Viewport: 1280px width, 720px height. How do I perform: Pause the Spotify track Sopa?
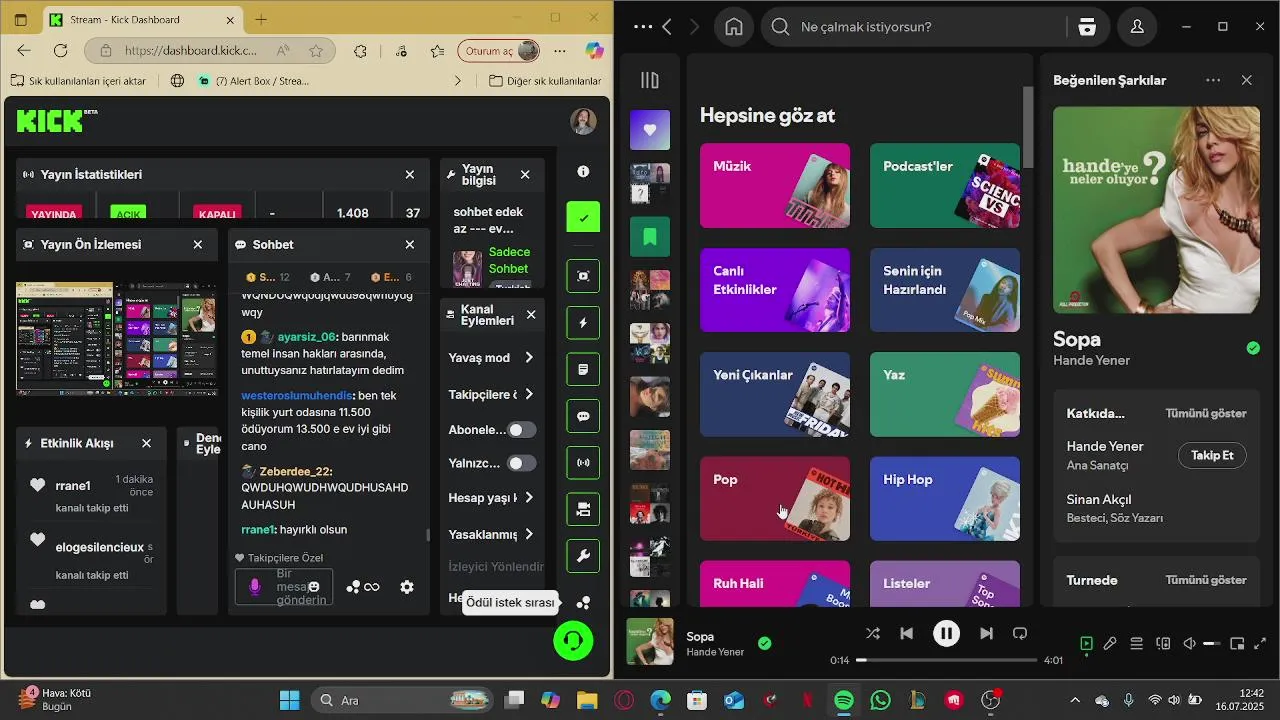pyautogui.click(x=946, y=633)
